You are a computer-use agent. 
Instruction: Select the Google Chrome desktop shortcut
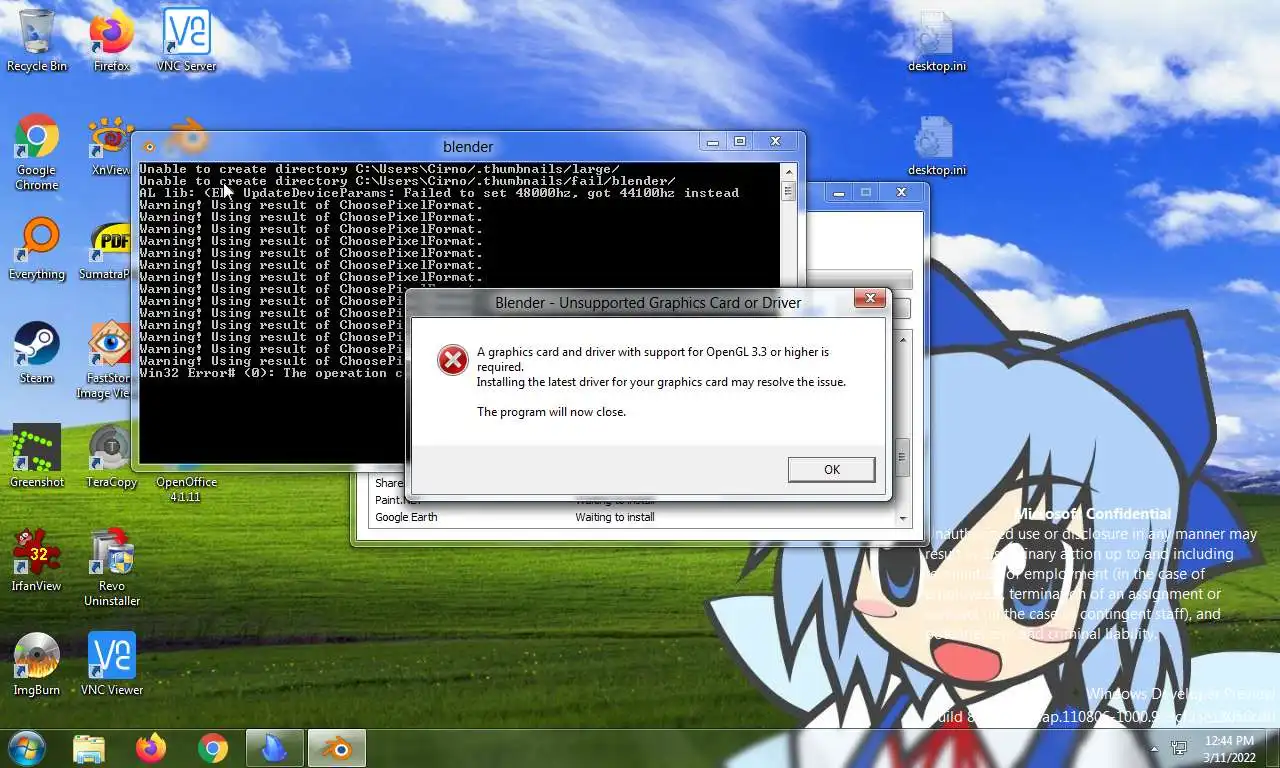click(37, 152)
